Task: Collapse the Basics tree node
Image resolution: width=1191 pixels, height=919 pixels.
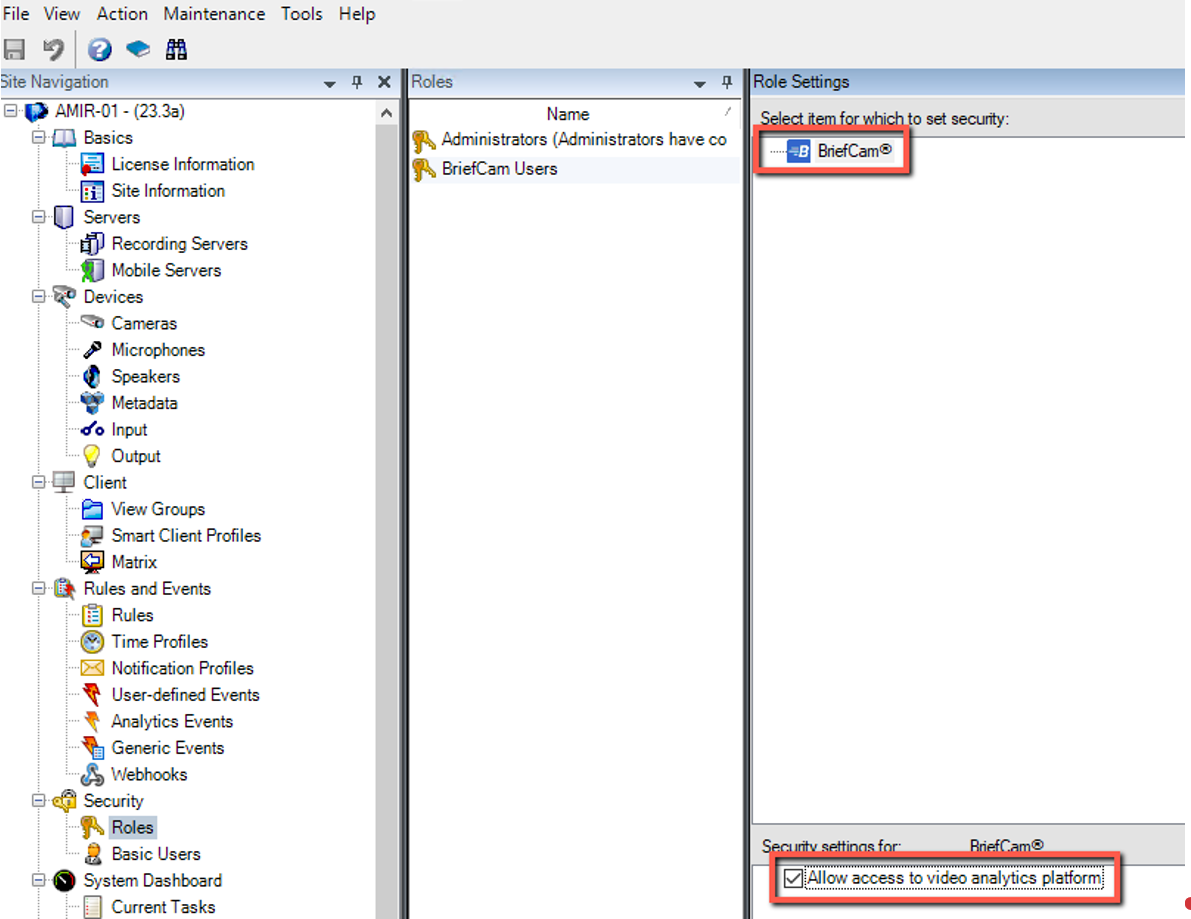Action: 38,137
